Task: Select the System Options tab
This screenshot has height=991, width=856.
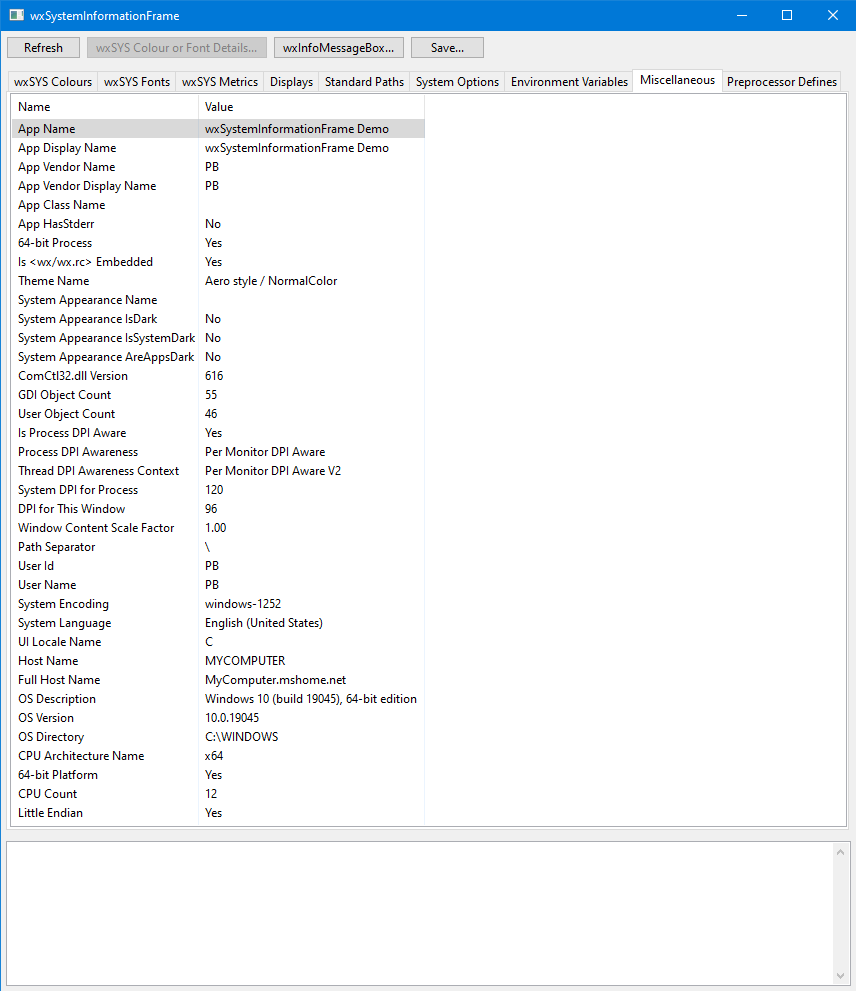Action: [457, 82]
